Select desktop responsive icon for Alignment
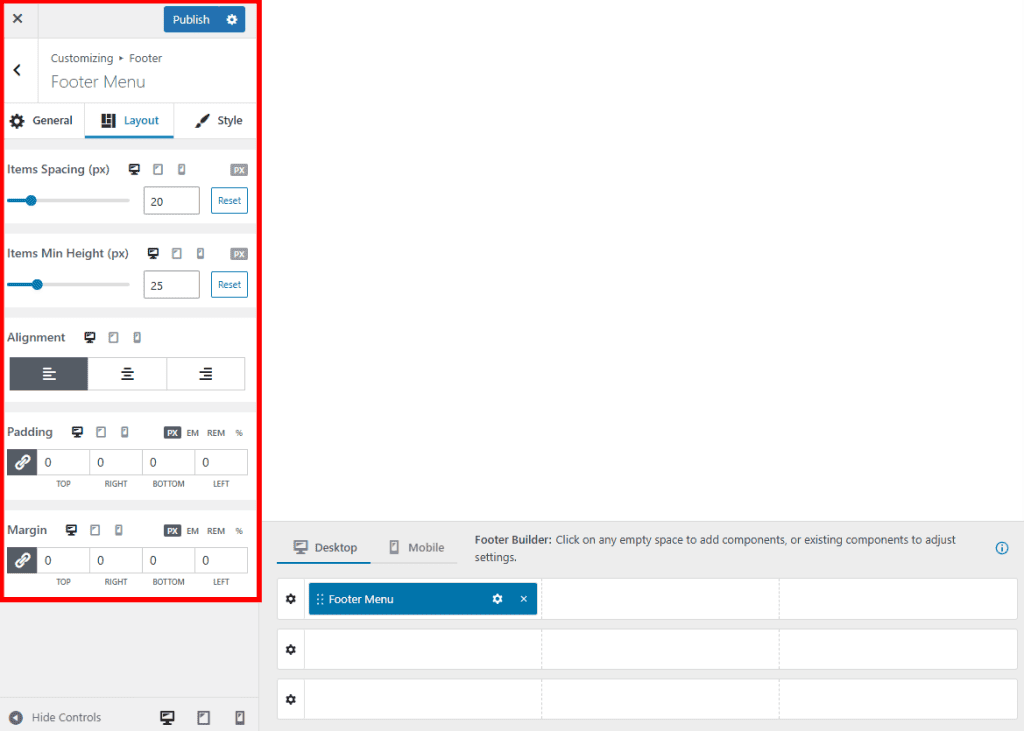Screen dimensions: 1024x731 (x=89, y=337)
